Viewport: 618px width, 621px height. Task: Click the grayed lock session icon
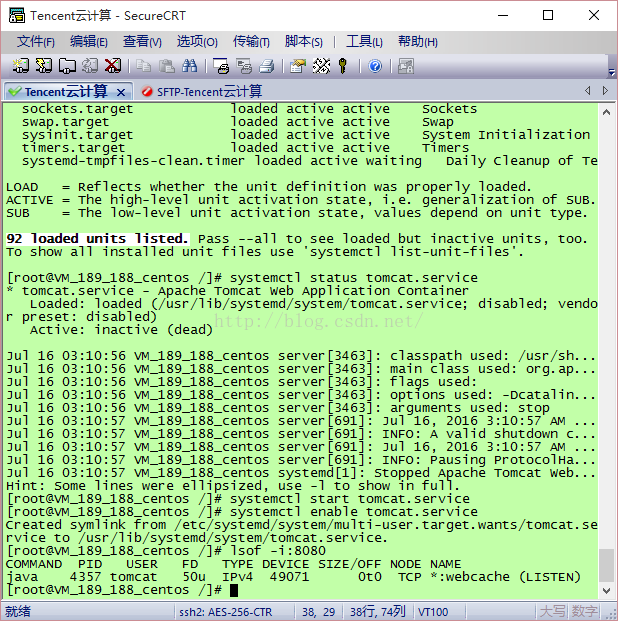(406, 66)
